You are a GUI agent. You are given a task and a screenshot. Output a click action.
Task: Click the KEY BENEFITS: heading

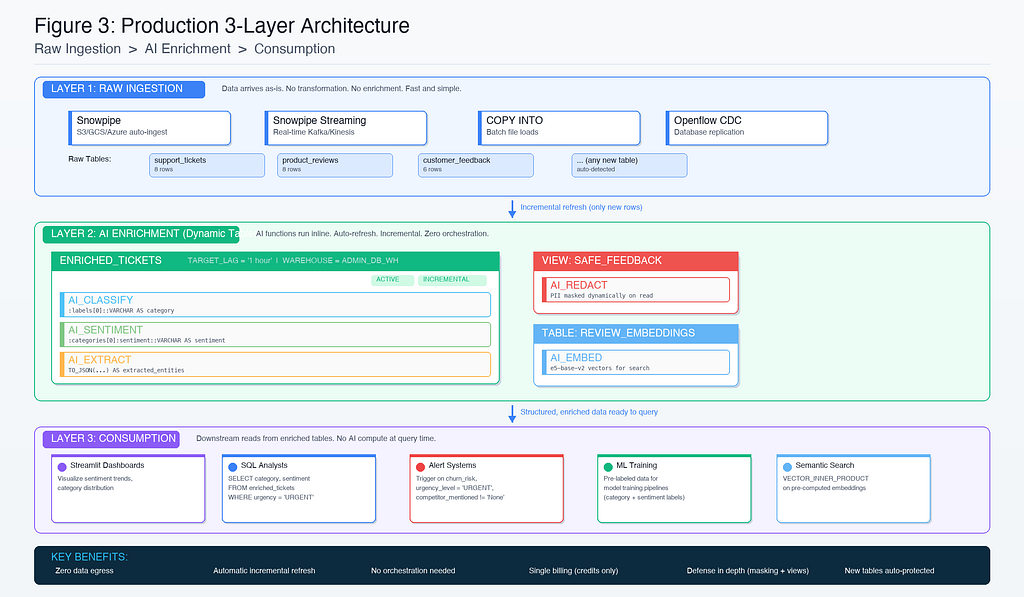[x=89, y=557]
